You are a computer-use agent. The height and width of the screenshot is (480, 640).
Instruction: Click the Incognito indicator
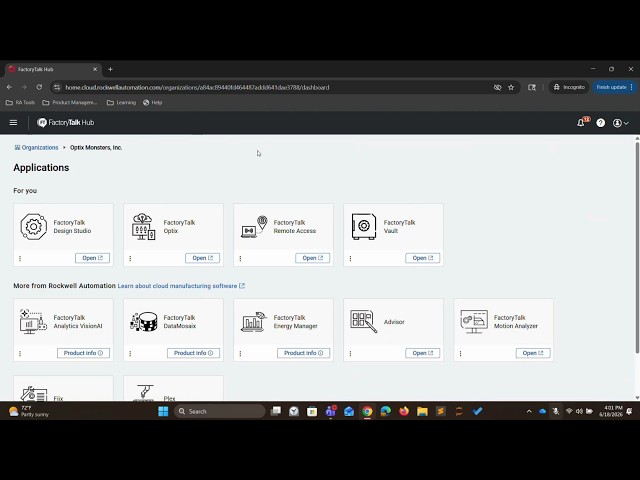[569, 87]
